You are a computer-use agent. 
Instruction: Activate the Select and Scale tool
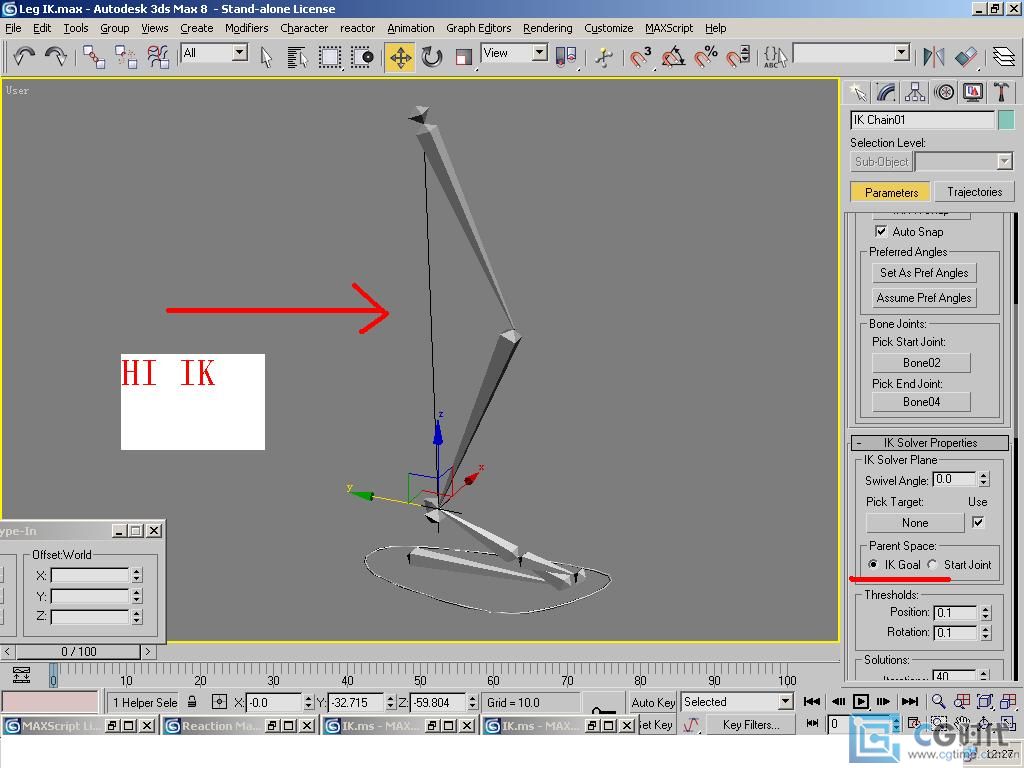pos(464,57)
